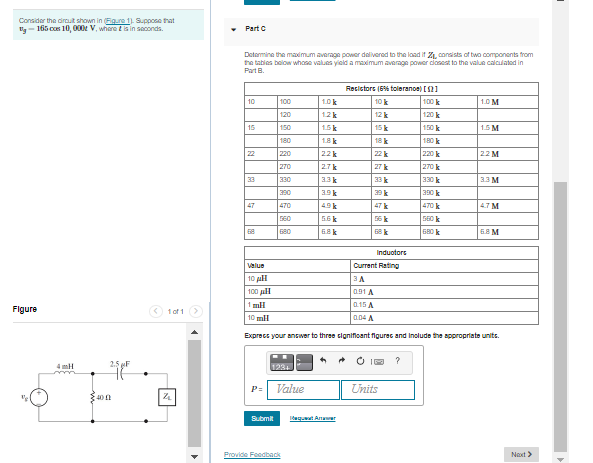Select the 1 mH inductor value
The height and width of the screenshot is (463, 593).
click(297, 305)
